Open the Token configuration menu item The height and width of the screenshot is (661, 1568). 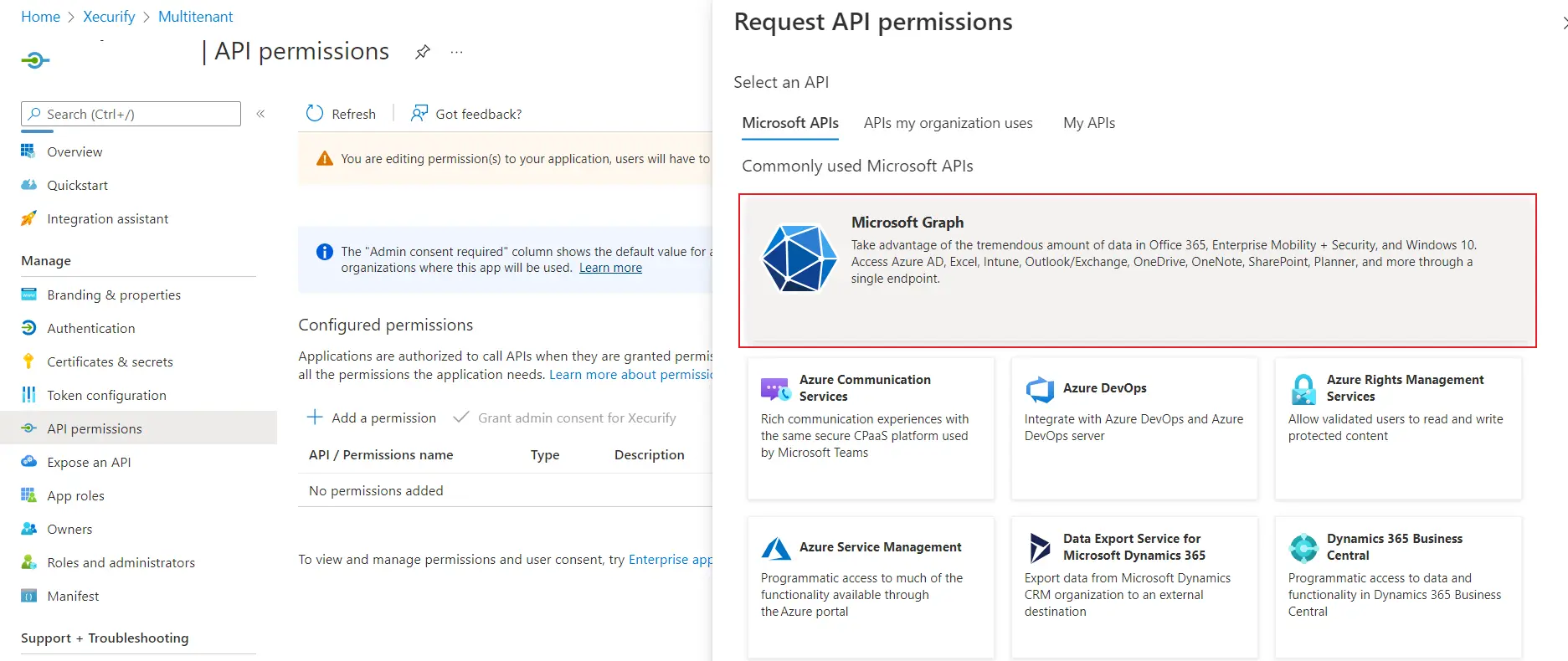pyautogui.click(x=106, y=395)
